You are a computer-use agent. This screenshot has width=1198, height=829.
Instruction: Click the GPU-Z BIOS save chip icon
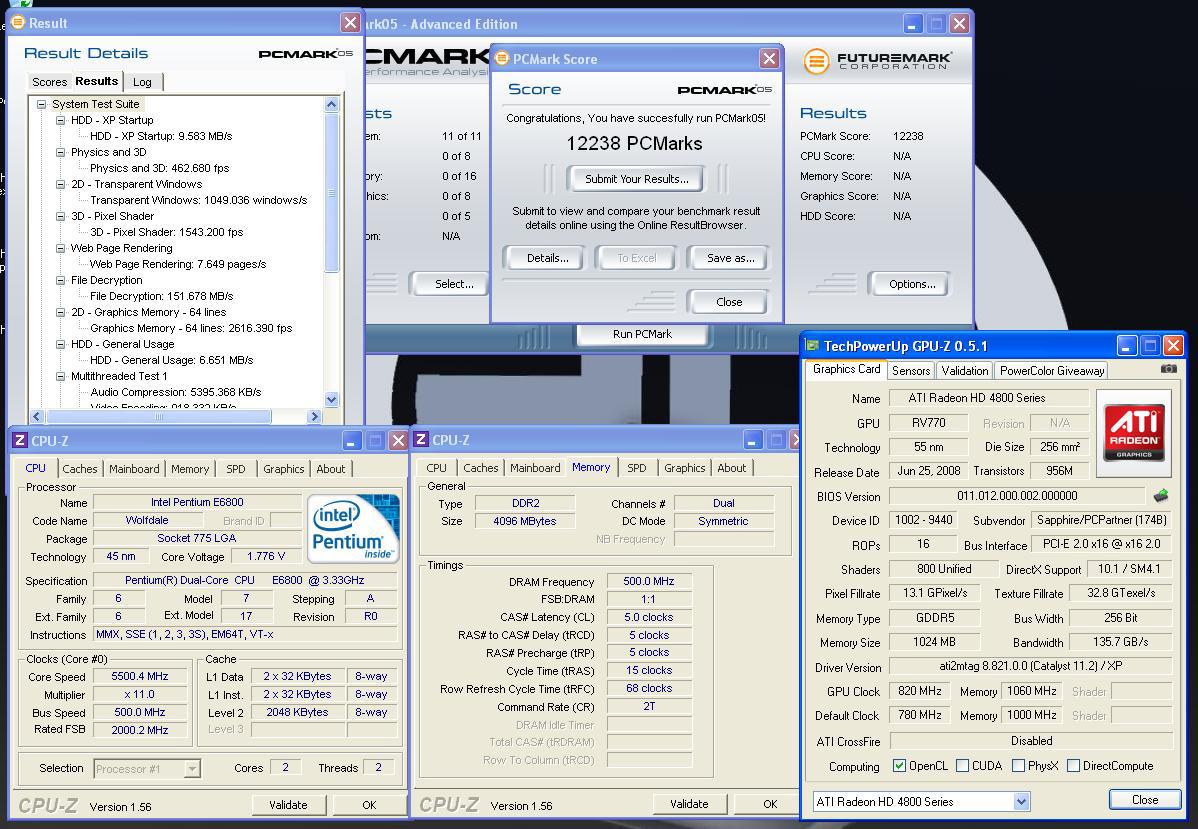tap(1161, 495)
